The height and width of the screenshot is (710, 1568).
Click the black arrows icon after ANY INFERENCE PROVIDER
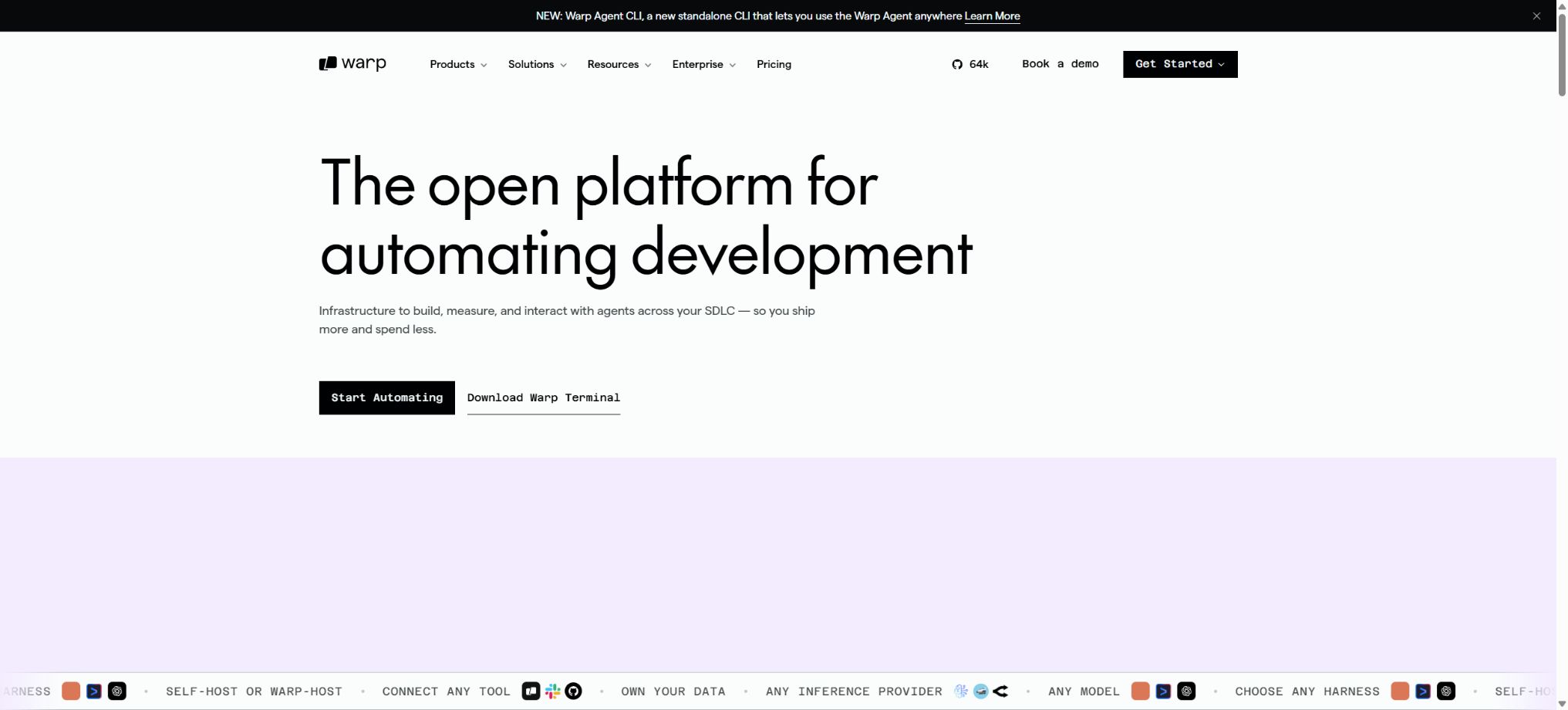pos(1000,691)
